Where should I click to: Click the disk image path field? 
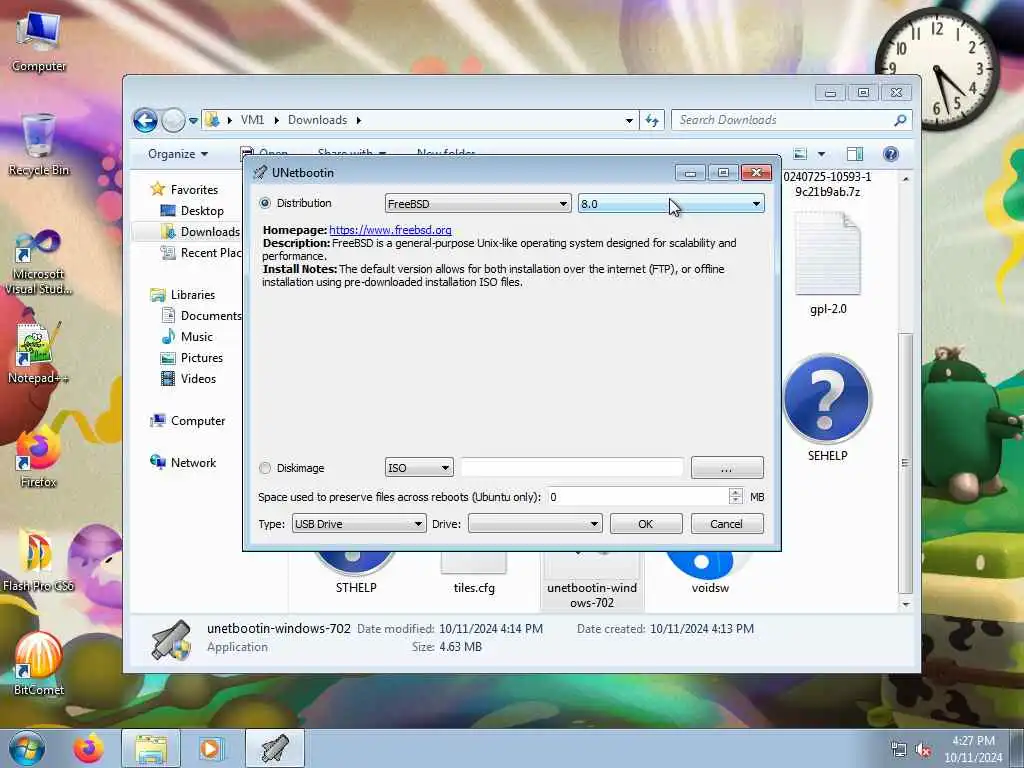click(572, 468)
